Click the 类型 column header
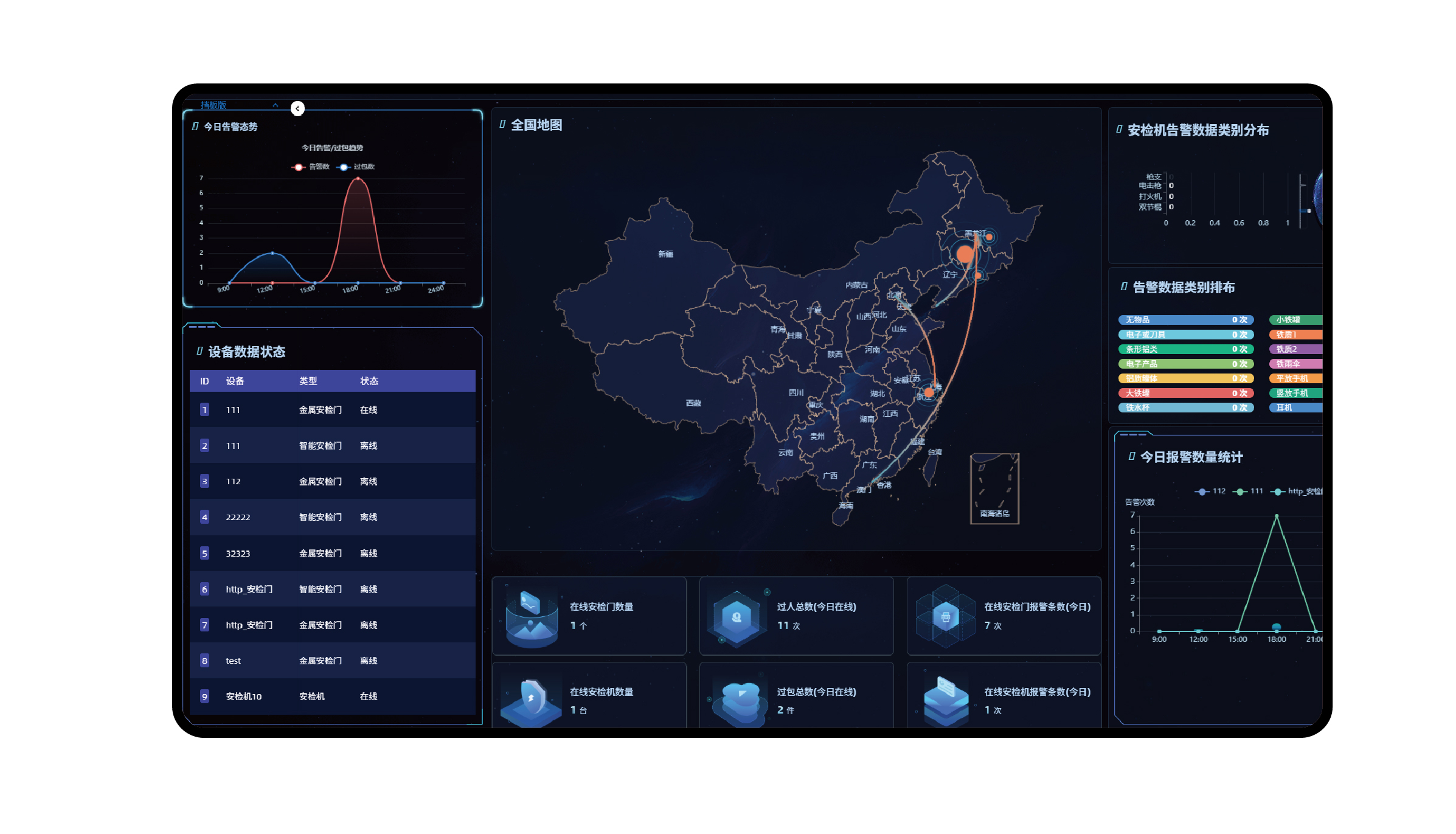Image resolution: width=1456 pixels, height=834 pixels. click(x=308, y=381)
